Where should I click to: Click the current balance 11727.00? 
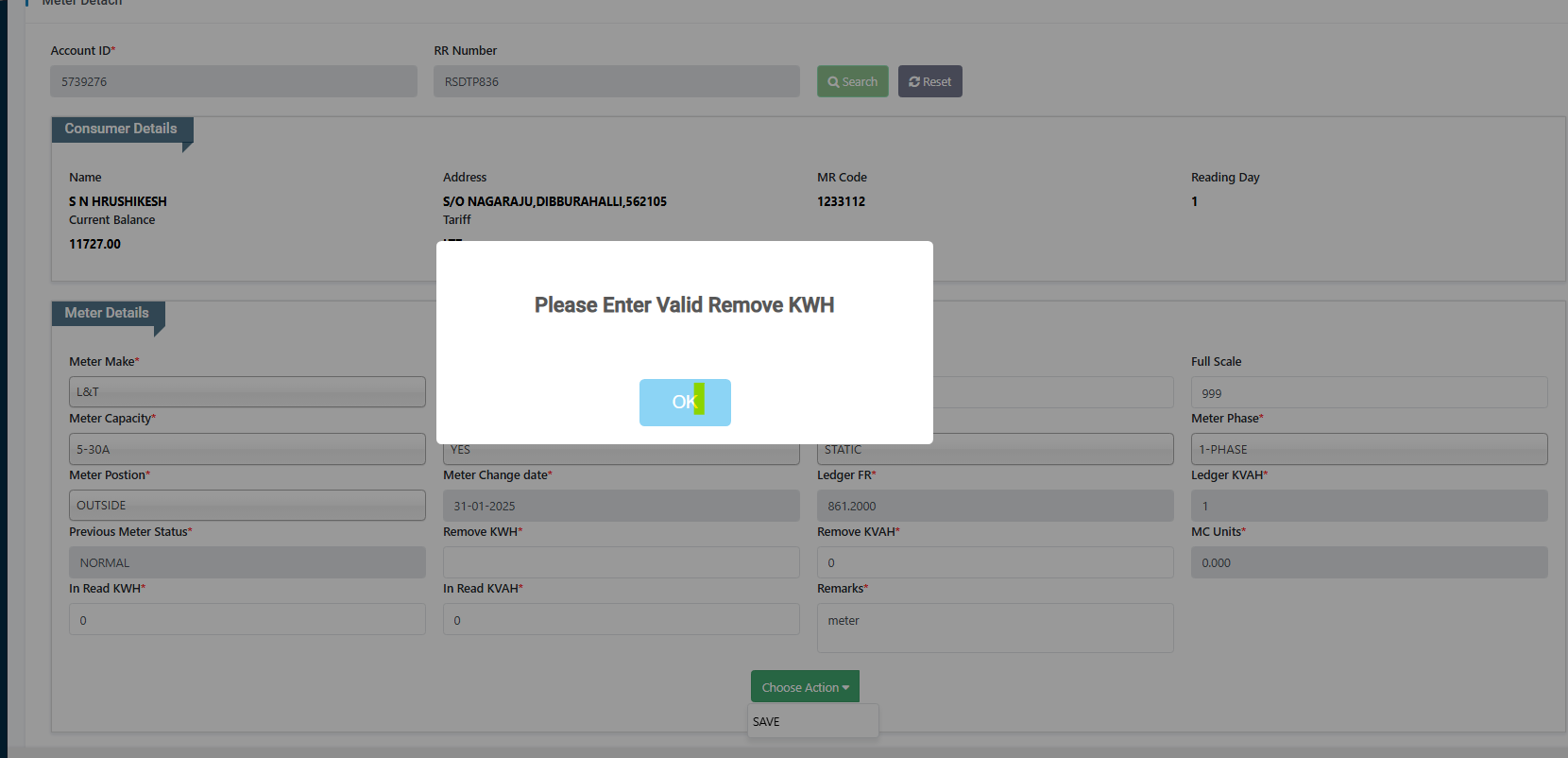[x=95, y=244]
